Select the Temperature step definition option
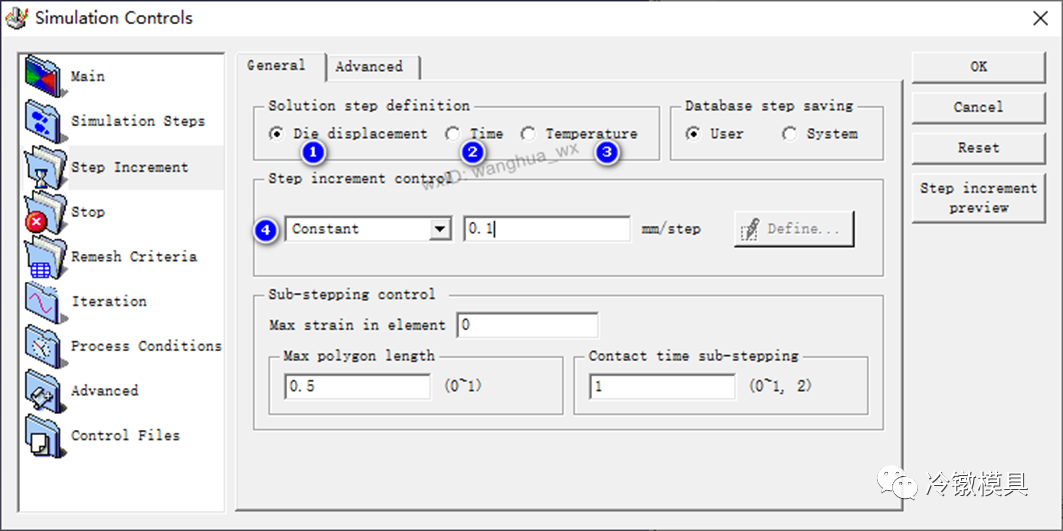This screenshot has width=1063, height=531. (x=528, y=134)
